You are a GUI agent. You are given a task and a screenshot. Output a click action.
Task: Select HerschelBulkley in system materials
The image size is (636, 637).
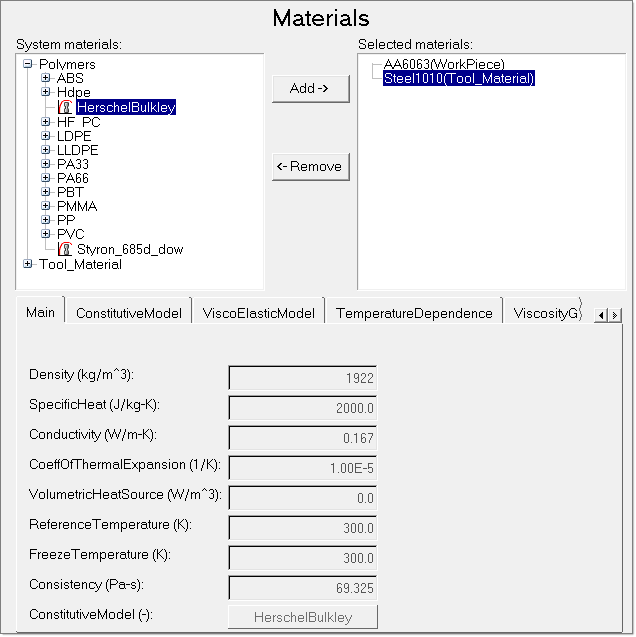pyautogui.click(x=126, y=107)
